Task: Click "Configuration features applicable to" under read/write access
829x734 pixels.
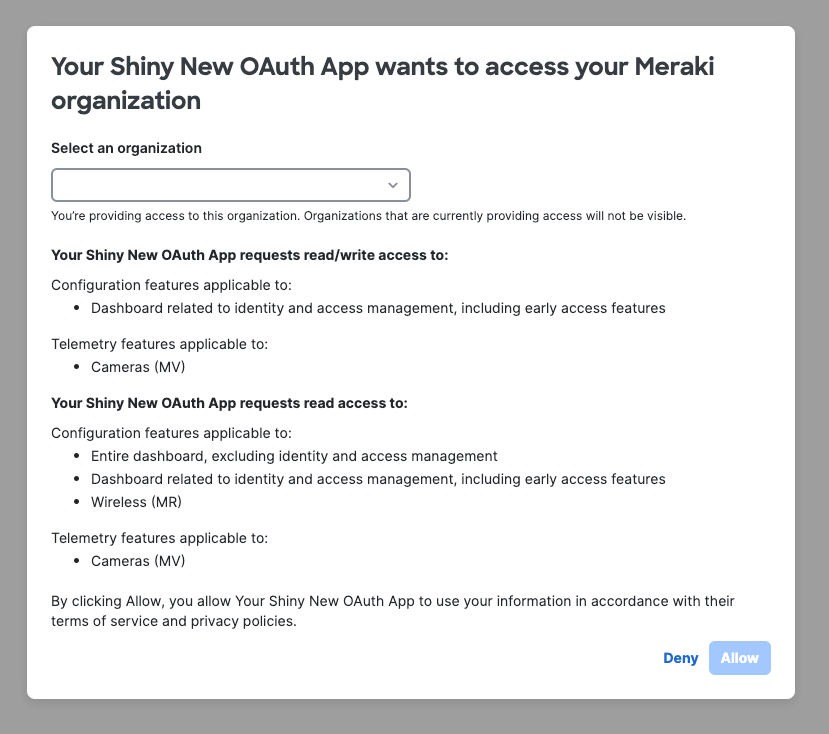Action: (171, 285)
